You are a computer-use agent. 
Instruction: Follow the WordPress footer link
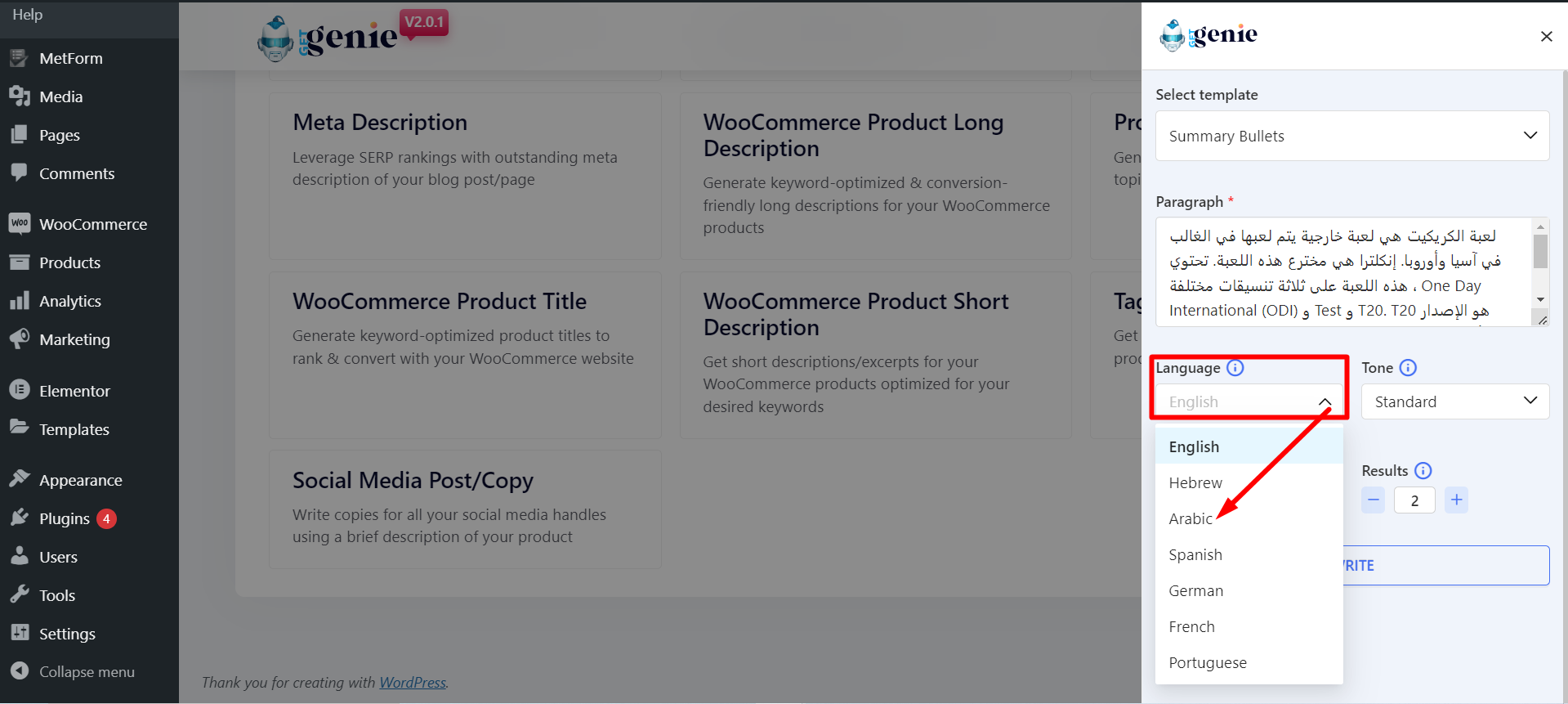[x=413, y=682]
